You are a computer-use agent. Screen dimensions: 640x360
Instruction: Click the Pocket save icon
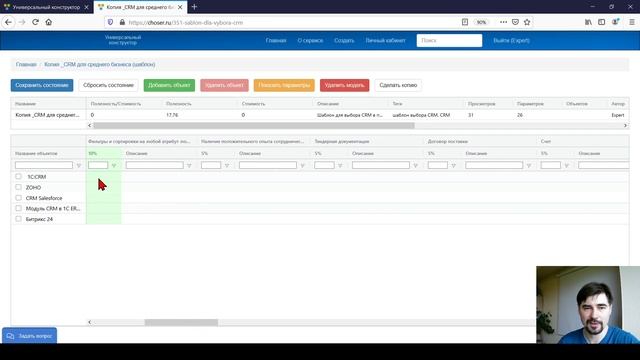point(515,22)
